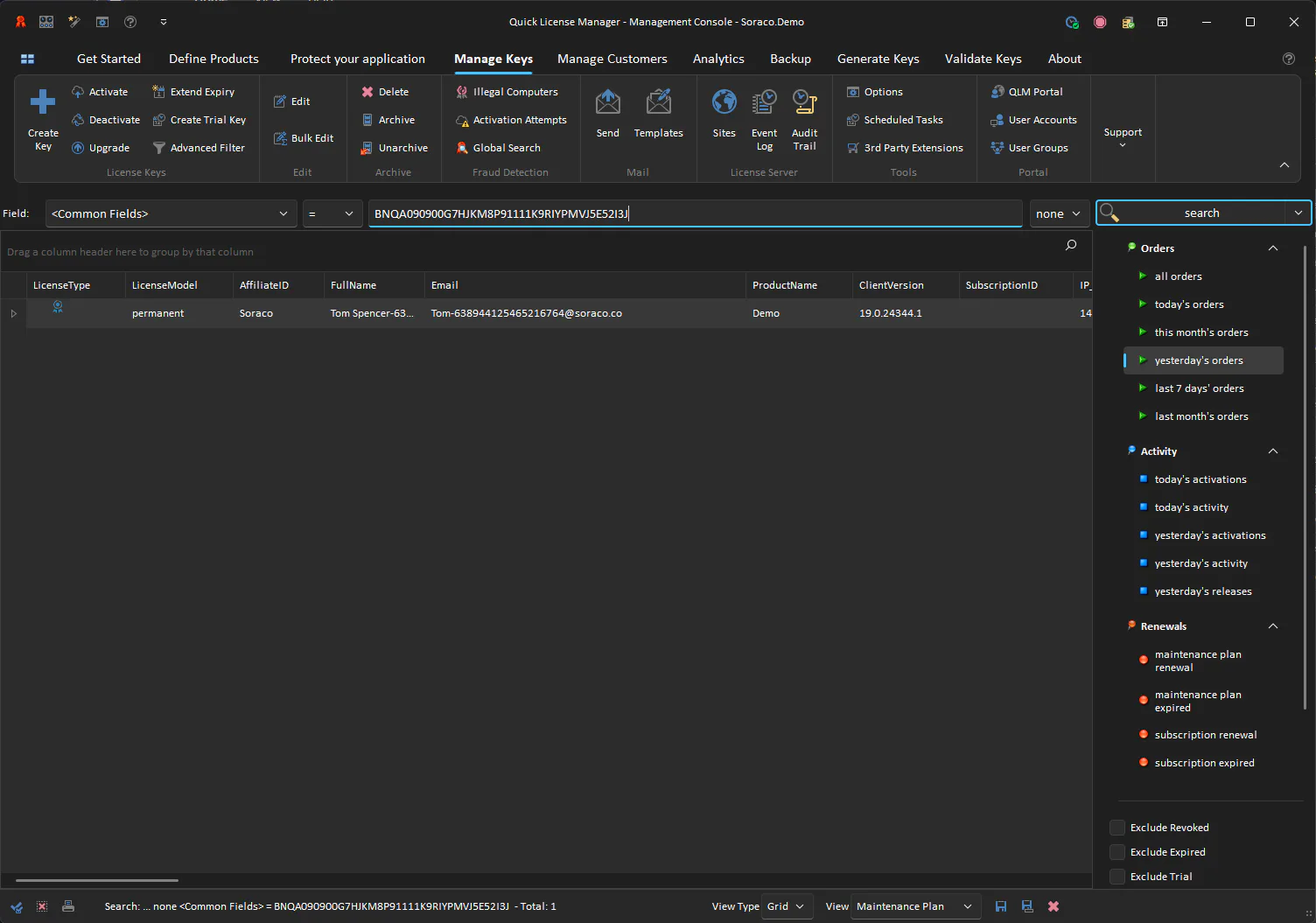Click the Bulk Edit icon
The width and height of the screenshot is (1316, 923).
(280, 138)
